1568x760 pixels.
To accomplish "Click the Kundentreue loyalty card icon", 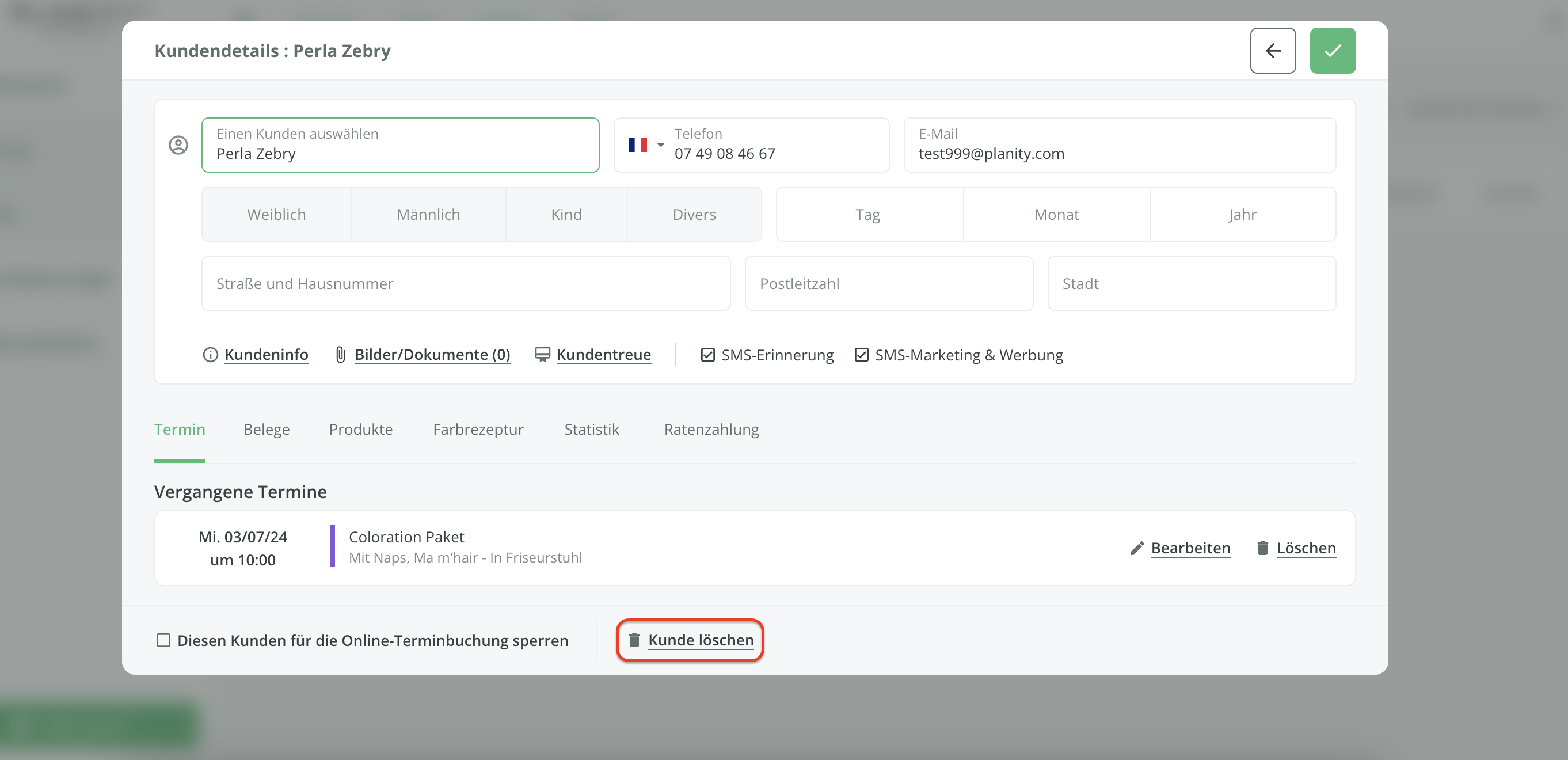I will click(x=542, y=355).
